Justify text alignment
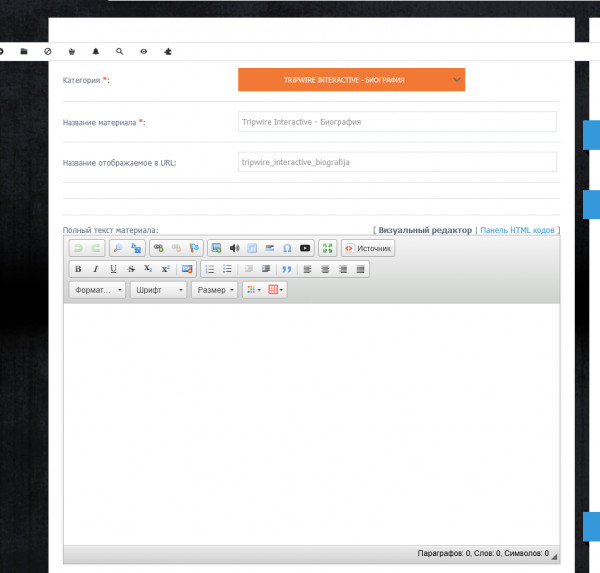Viewport: 600px width, 573px height. (x=360, y=269)
